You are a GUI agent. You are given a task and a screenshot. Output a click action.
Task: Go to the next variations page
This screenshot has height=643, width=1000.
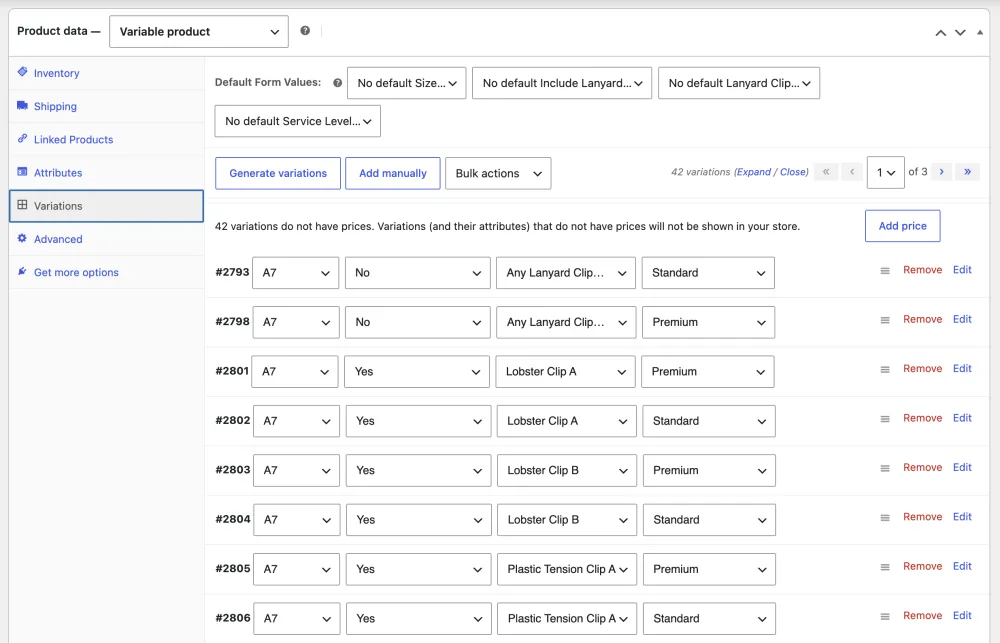tap(941, 172)
